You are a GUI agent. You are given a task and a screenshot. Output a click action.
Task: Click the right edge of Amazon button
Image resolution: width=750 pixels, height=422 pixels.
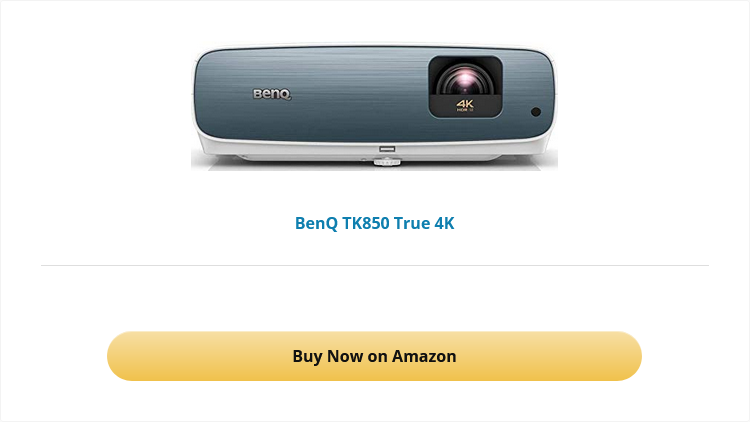(634, 356)
